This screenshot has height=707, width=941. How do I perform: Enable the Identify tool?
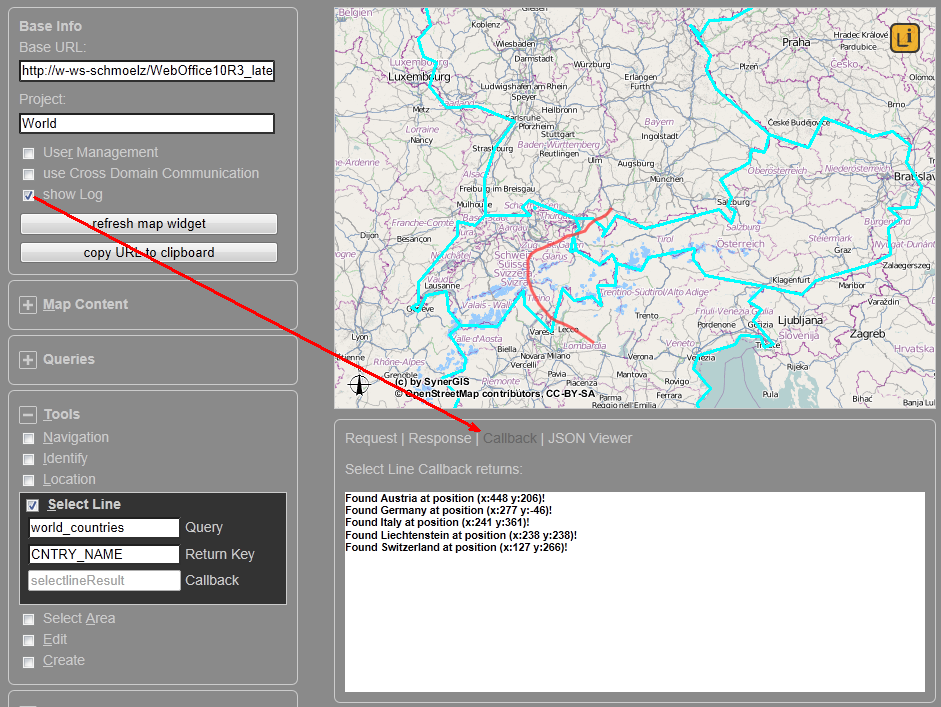pyautogui.click(x=28, y=458)
